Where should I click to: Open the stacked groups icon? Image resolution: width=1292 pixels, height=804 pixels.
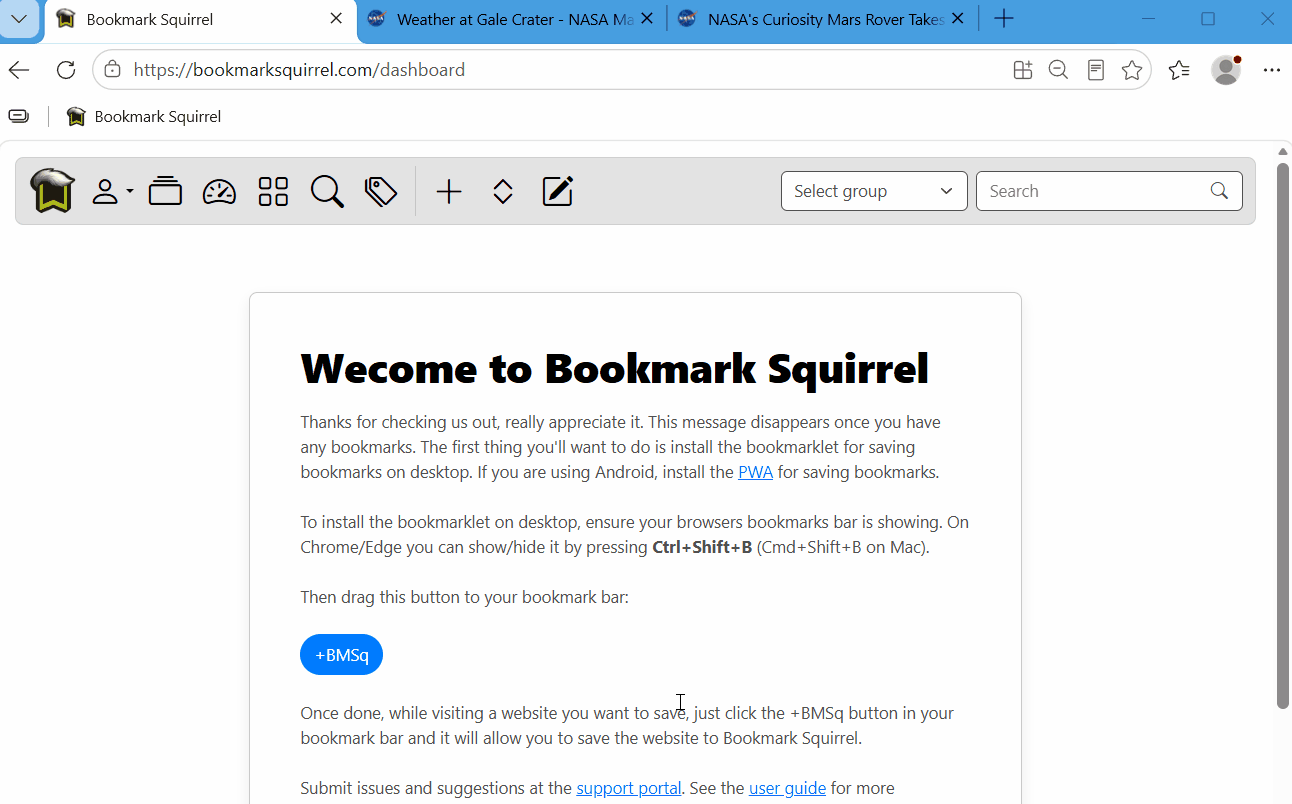(165, 191)
